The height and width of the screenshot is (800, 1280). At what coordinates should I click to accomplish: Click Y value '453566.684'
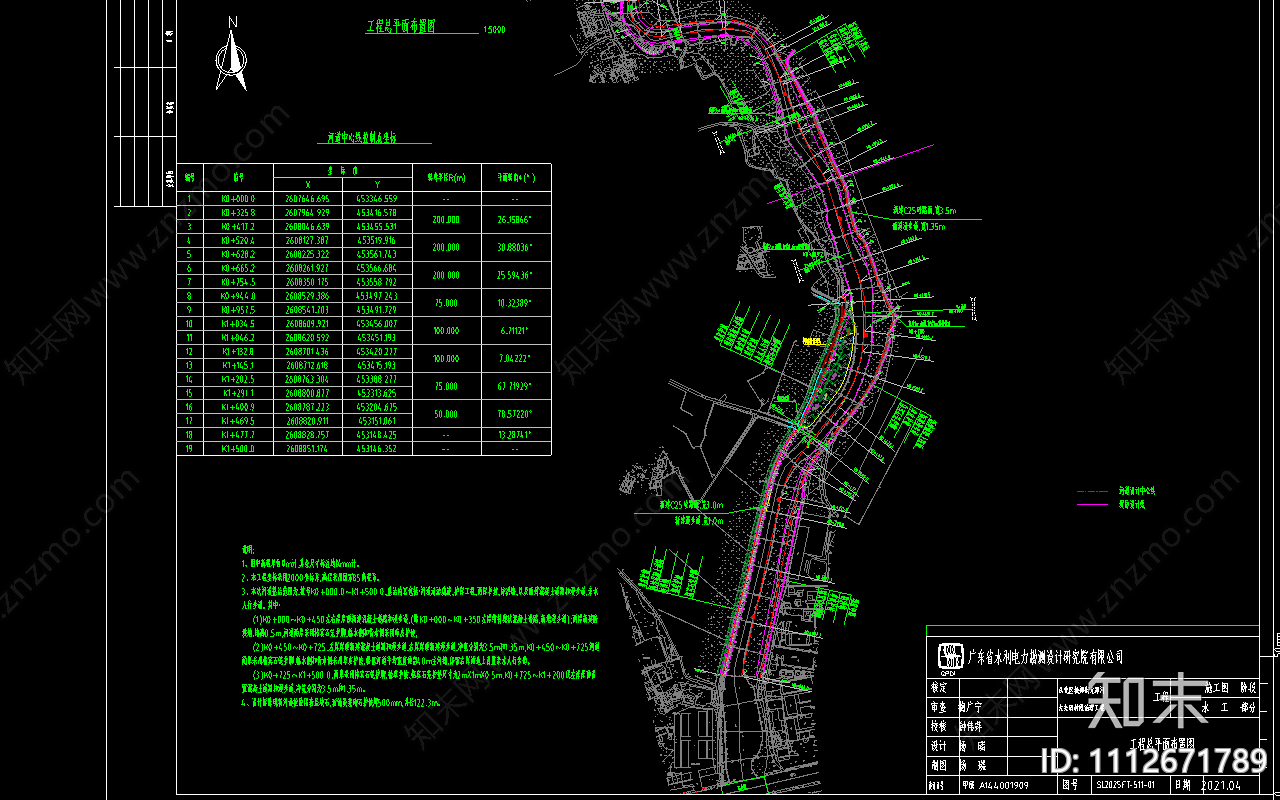pos(376,269)
